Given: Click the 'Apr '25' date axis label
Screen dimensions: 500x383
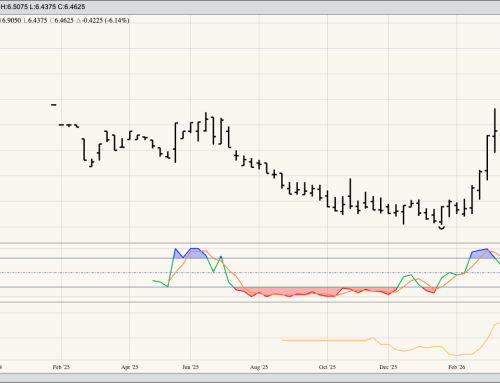Looking at the screenshot, I should tap(130, 367).
